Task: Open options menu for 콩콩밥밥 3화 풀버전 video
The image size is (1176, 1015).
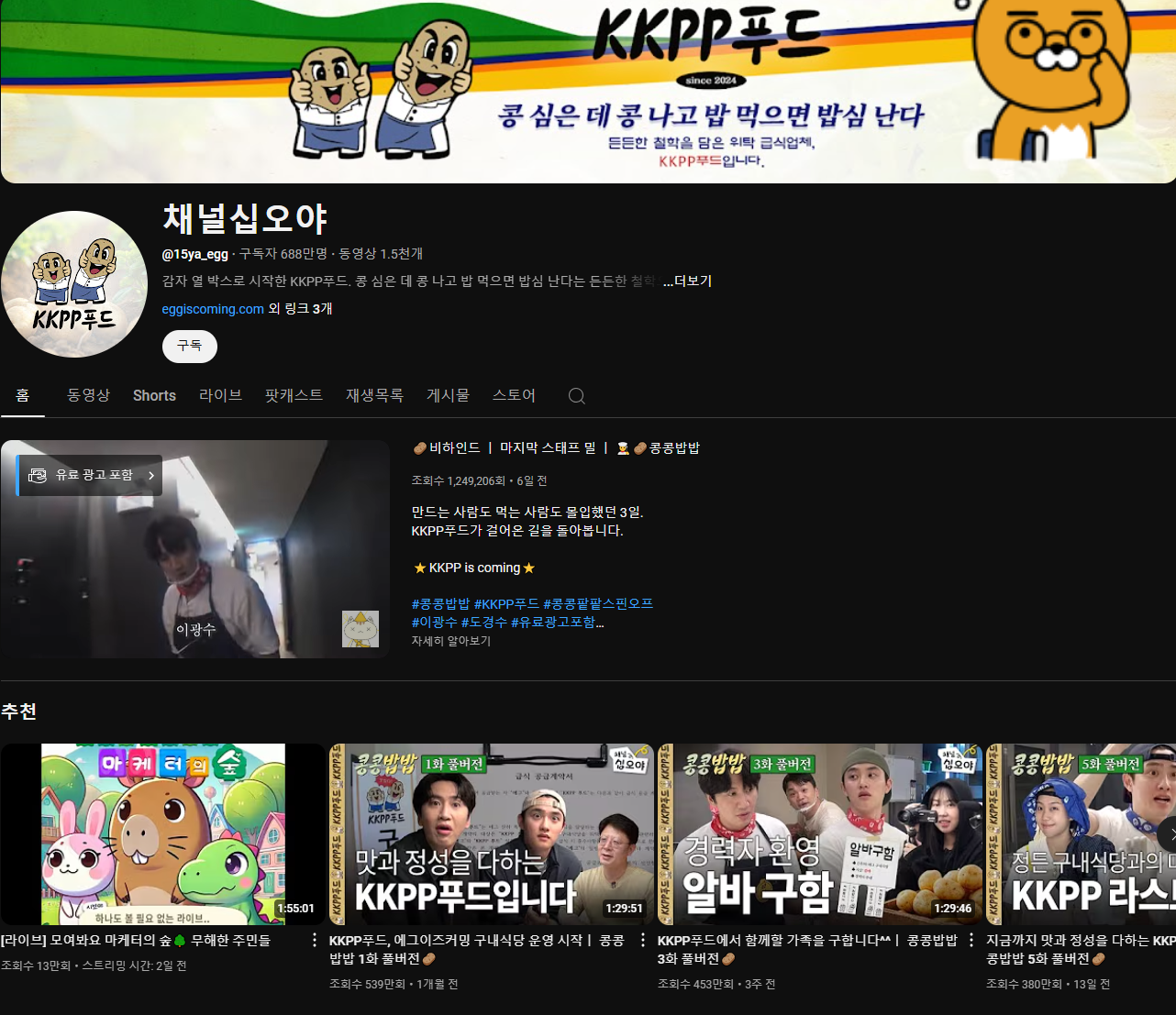Action: [971, 941]
